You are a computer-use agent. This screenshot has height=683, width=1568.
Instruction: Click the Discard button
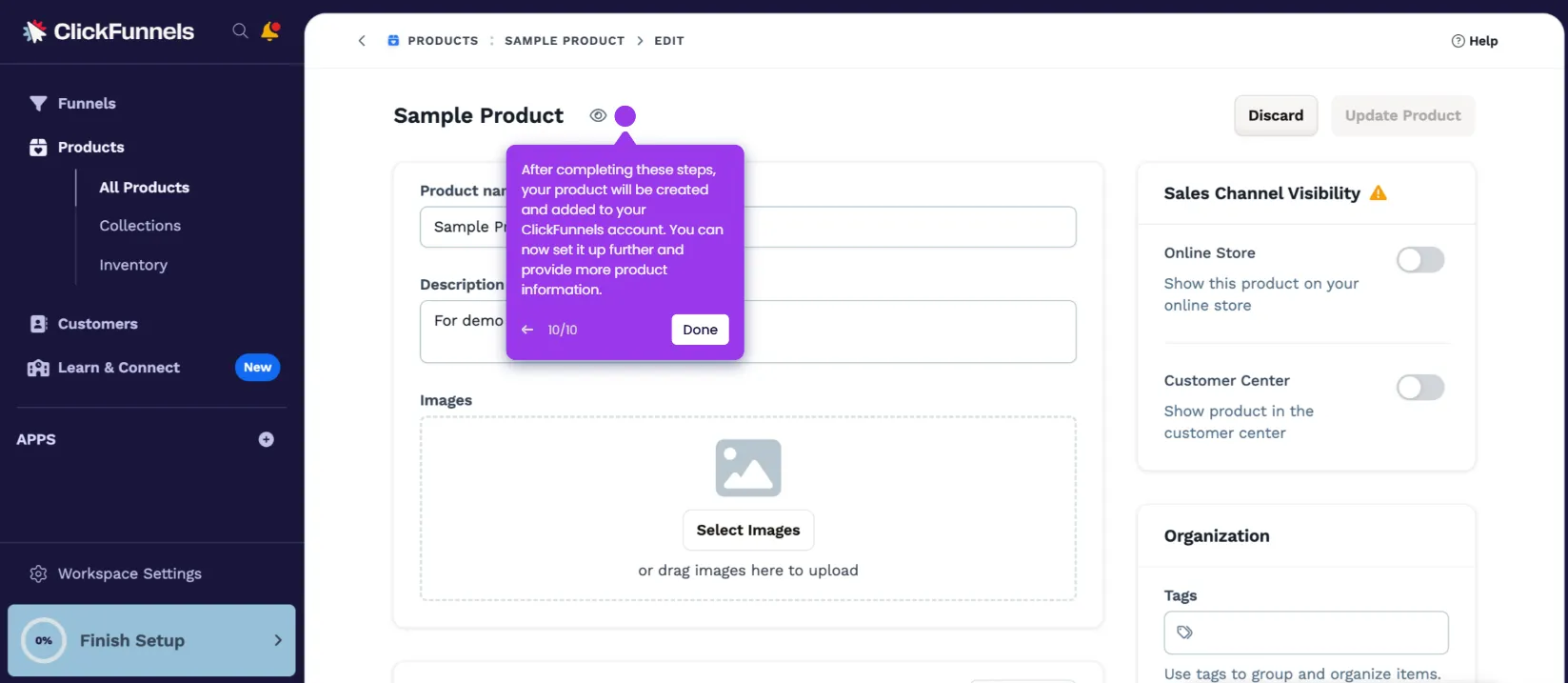[1276, 115]
